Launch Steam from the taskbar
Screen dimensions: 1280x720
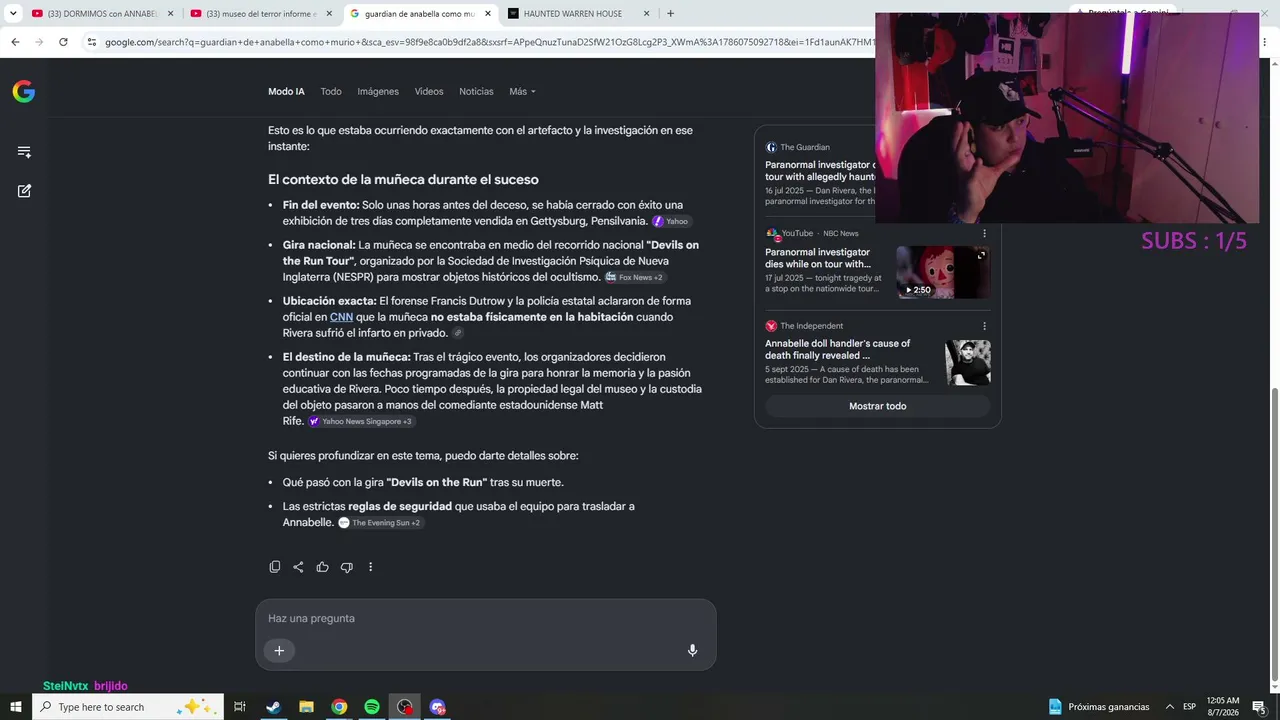click(273, 707)
